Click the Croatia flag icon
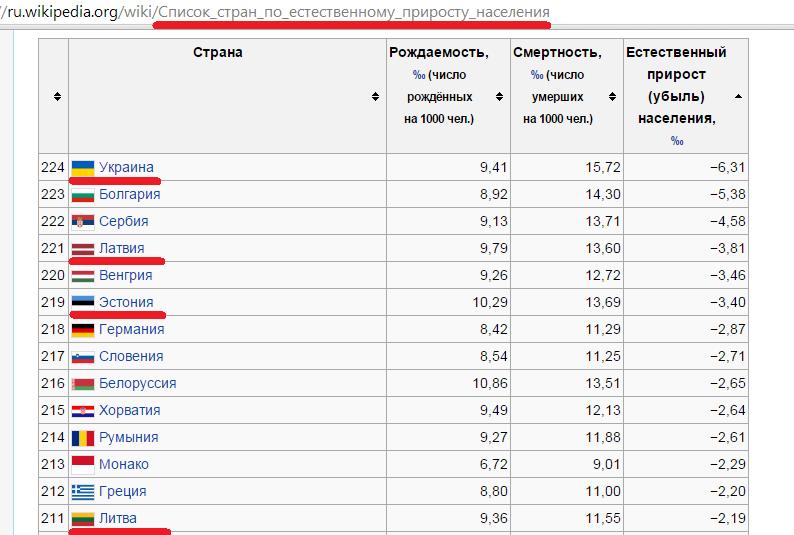 click(x=83, y=411)
